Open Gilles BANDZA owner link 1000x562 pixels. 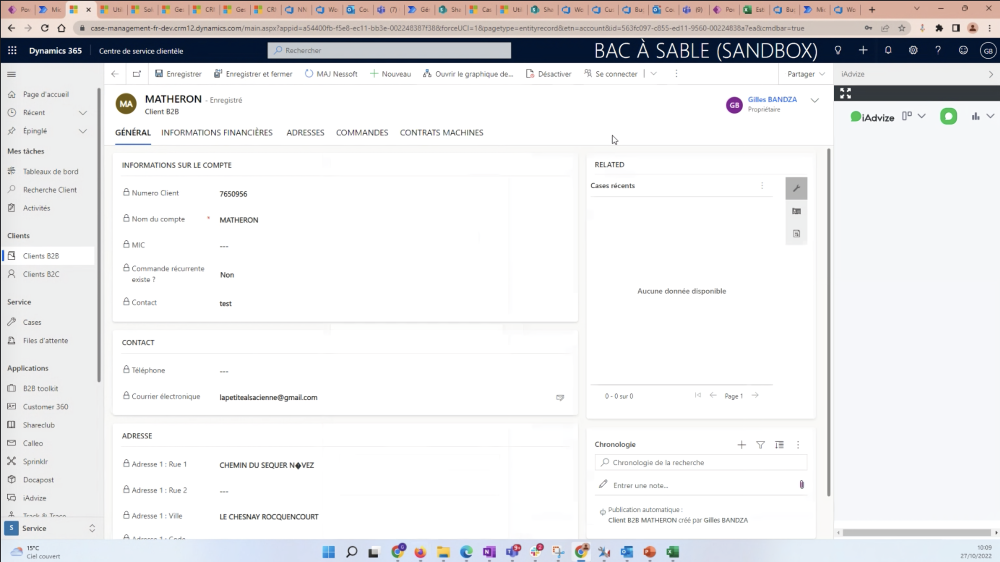[x=772, y=100]
